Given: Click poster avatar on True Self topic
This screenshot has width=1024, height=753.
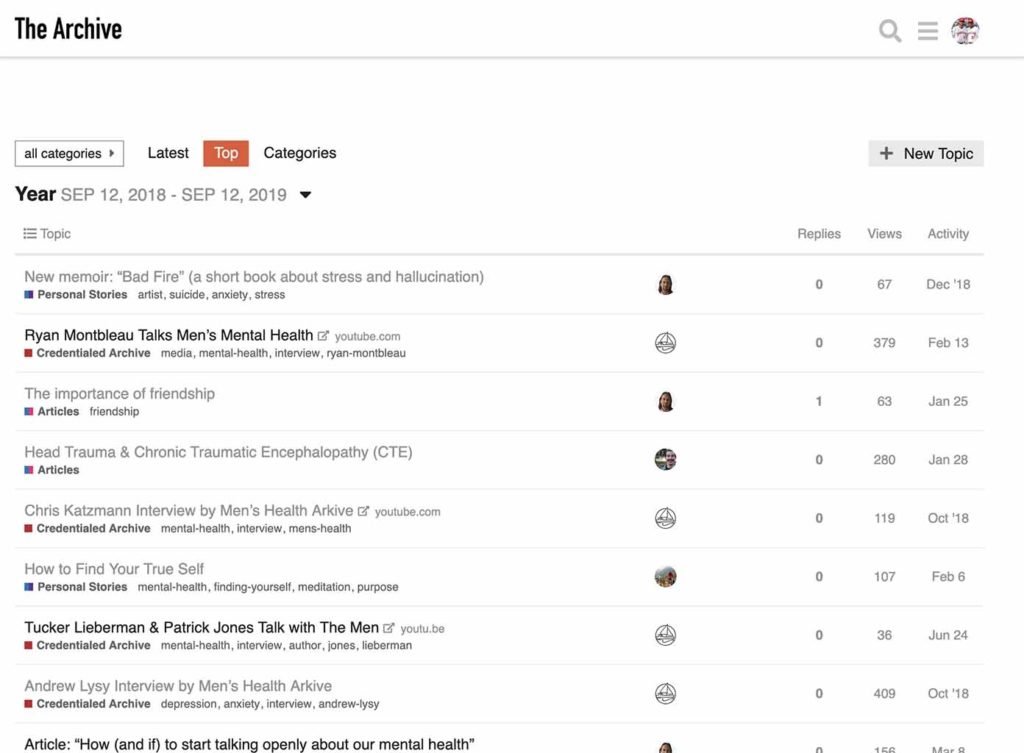Looking at the screenshot, I should [665, 577].
